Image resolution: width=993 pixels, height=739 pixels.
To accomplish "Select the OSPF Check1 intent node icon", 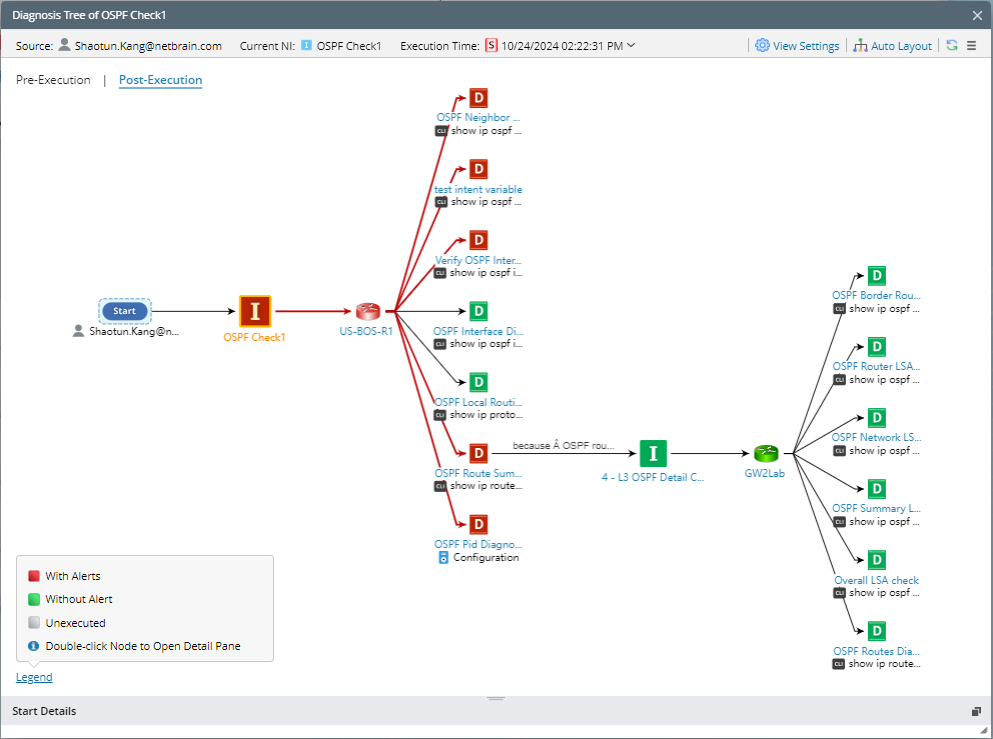I will coord(255,311).
